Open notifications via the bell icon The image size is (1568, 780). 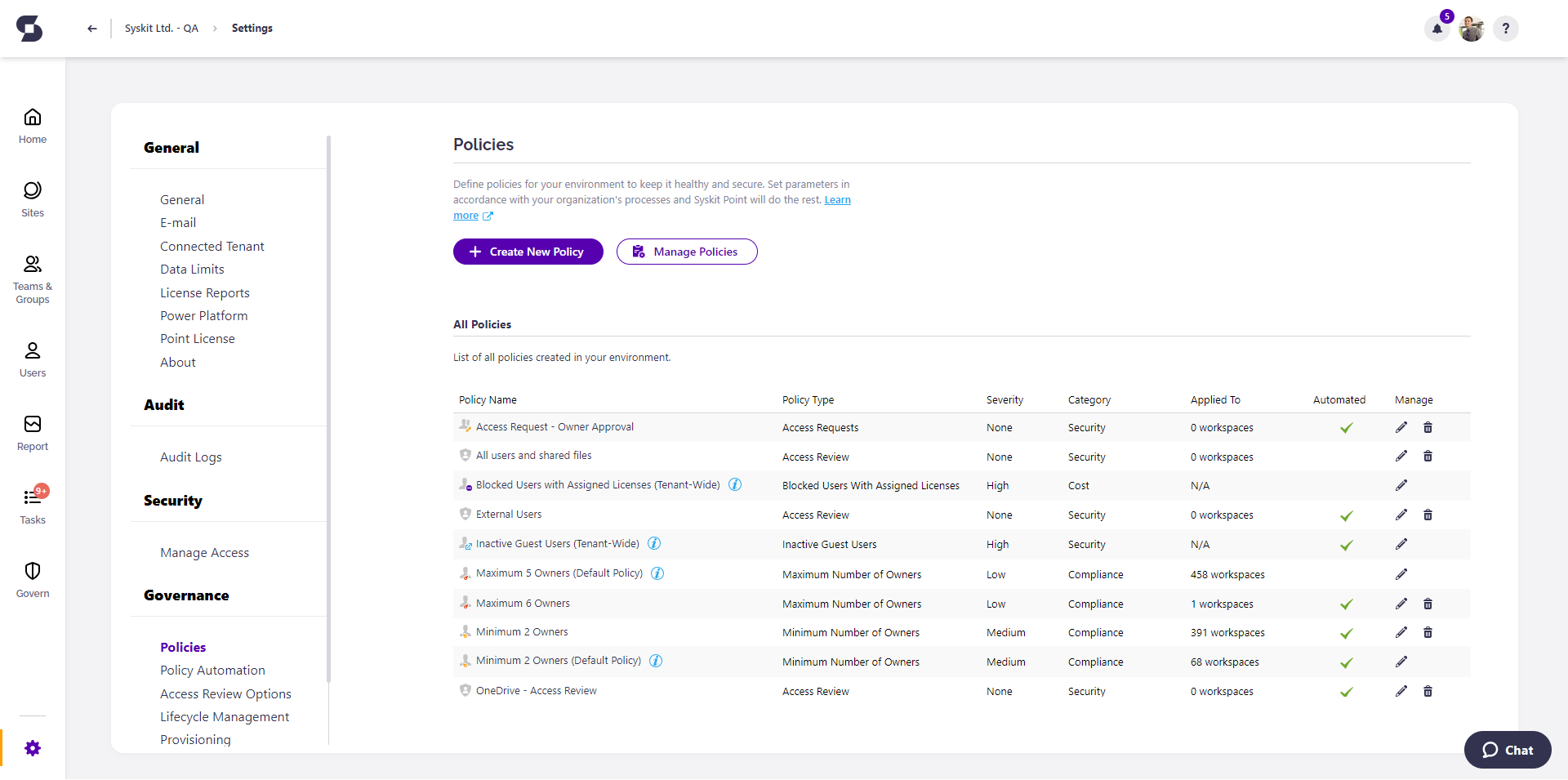[x=1437, y=28]
